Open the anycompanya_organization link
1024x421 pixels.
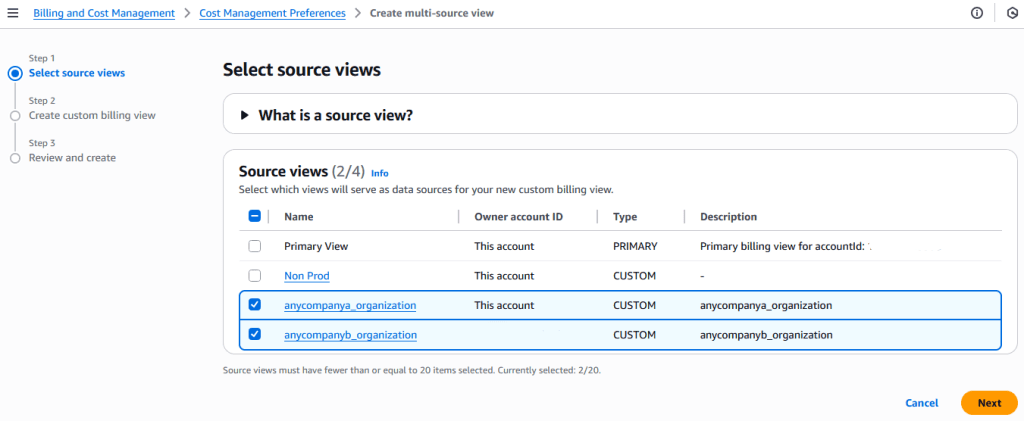coord(350,305)
